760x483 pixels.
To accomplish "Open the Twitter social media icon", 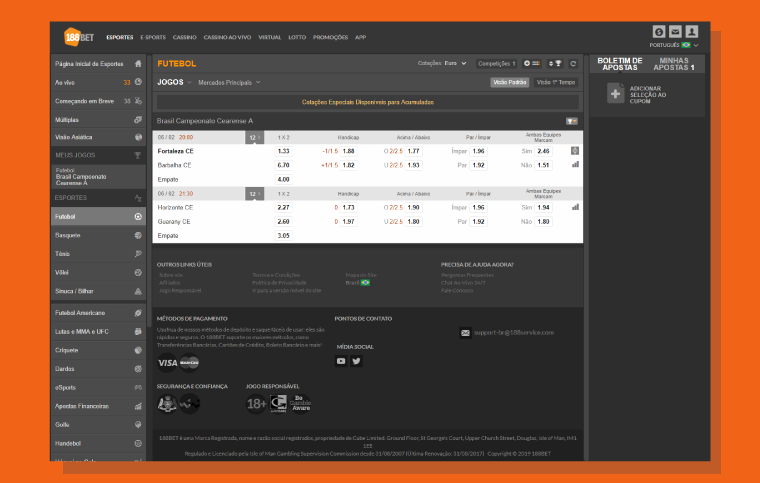I will coord(356,361).
